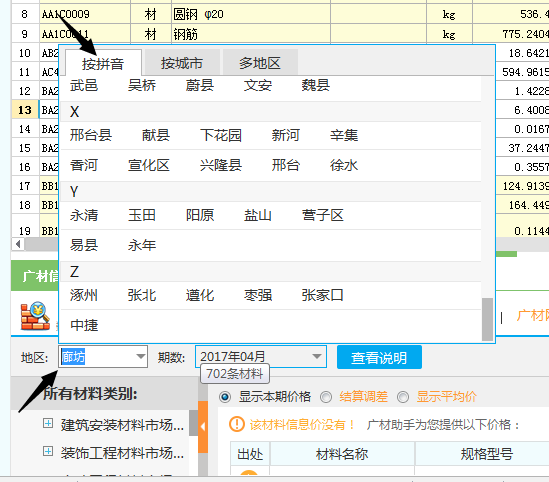Click the orange warning exclamation icon
549x482 pixels.
coord(237,424)
